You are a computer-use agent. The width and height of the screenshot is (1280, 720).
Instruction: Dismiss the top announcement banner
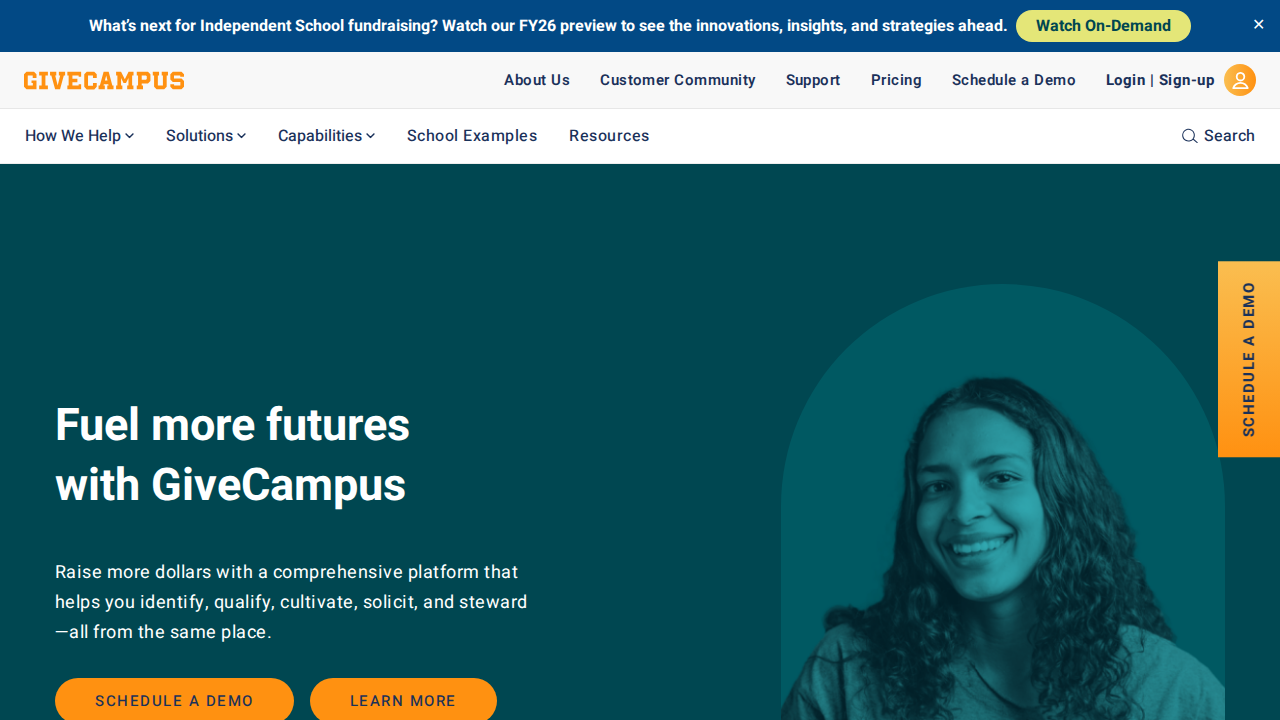pyautogui.click(x=1259, y=24)
